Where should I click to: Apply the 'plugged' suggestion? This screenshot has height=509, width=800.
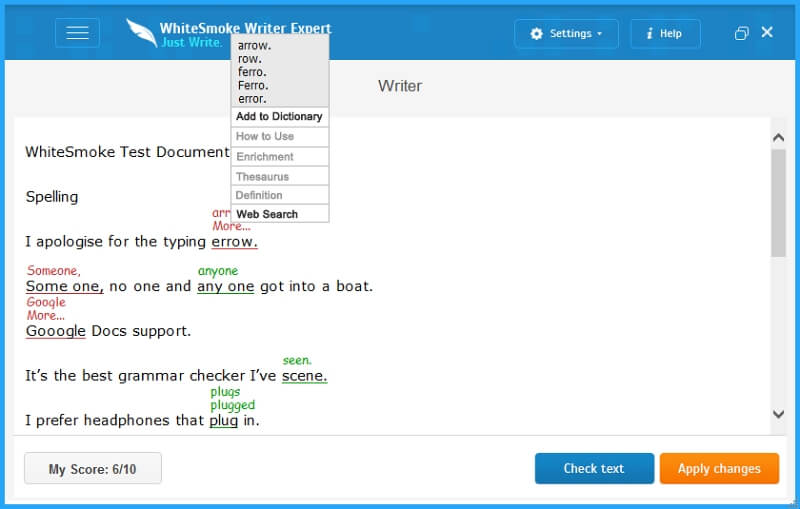(233, 405)
